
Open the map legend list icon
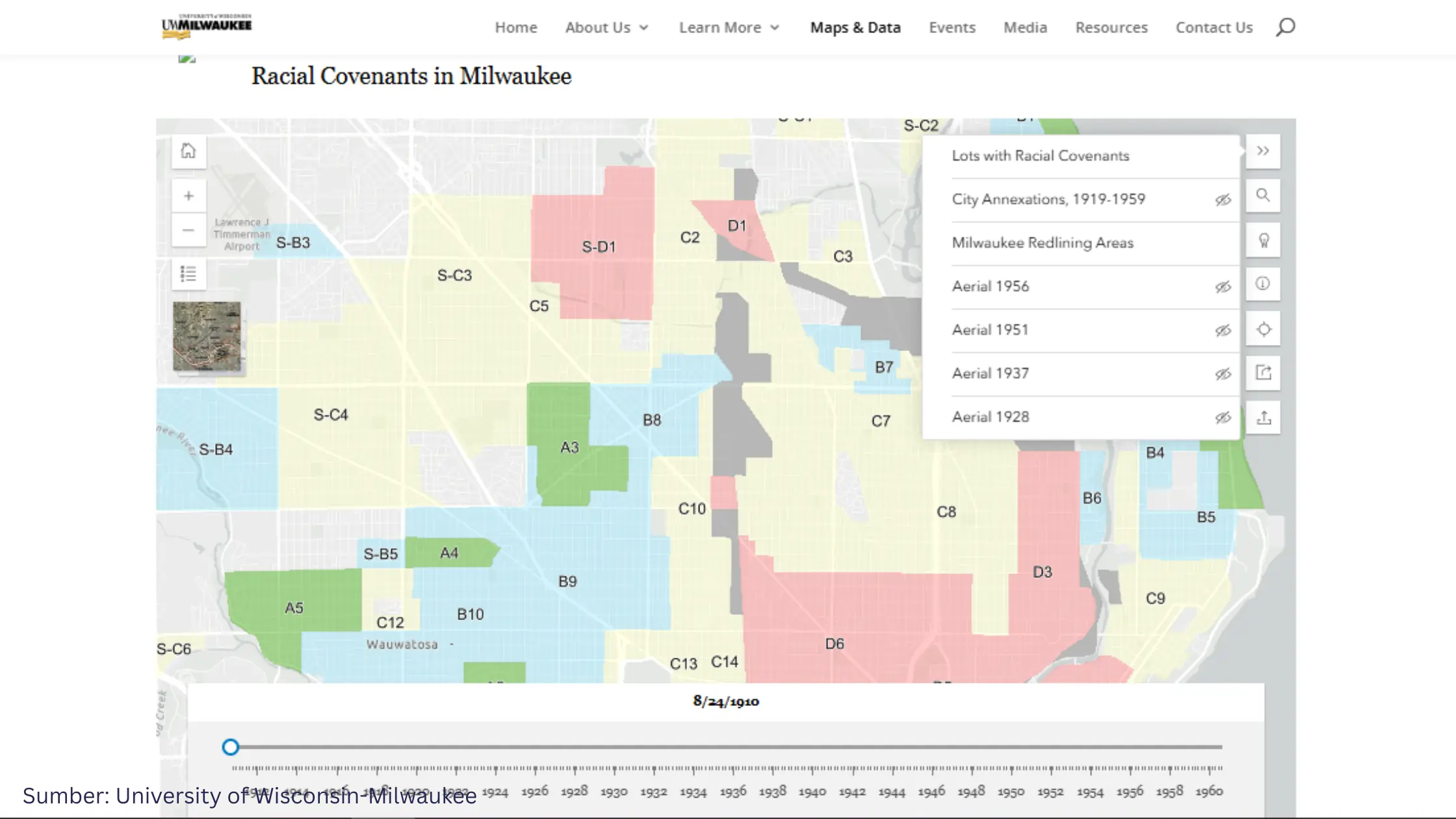click(188, 274)
